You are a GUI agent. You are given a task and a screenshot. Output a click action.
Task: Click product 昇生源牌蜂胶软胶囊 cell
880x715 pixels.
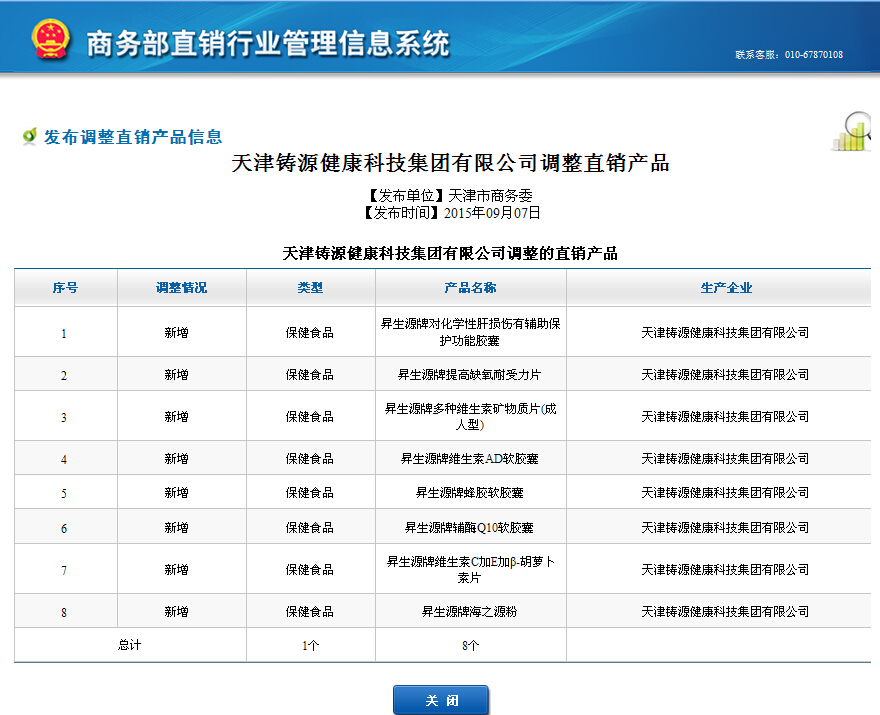coord(470,493)
